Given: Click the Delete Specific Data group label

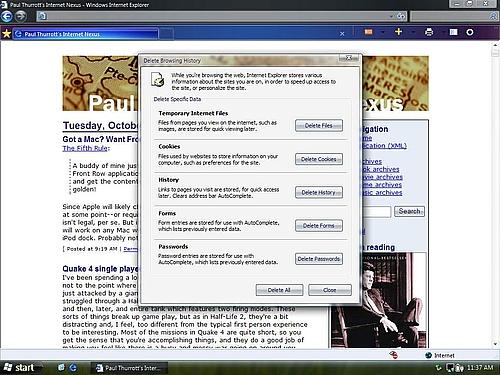Looking at the screenshot, I should tap(177, 99).
